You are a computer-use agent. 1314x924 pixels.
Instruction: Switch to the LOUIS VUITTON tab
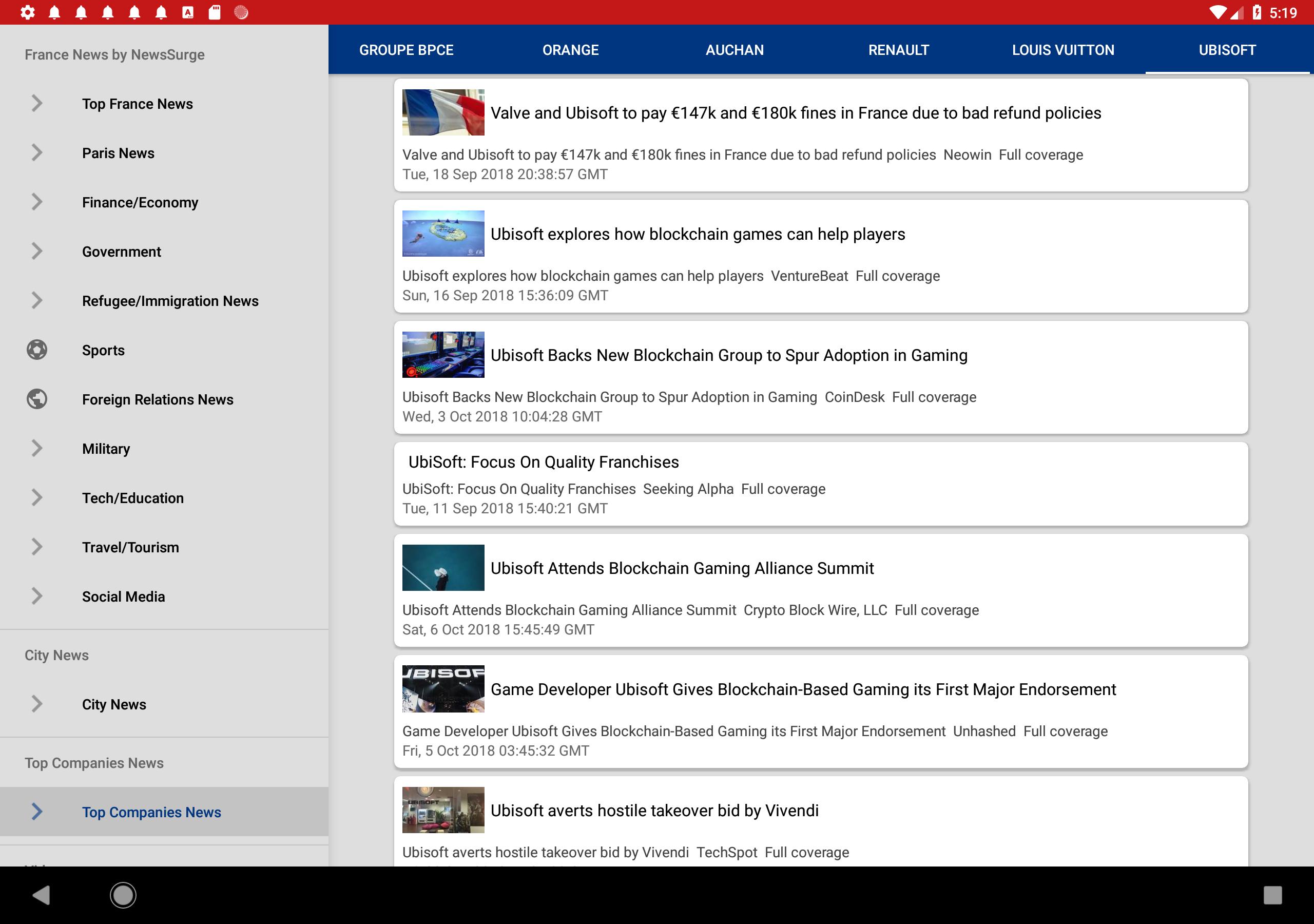(1063, 50)
